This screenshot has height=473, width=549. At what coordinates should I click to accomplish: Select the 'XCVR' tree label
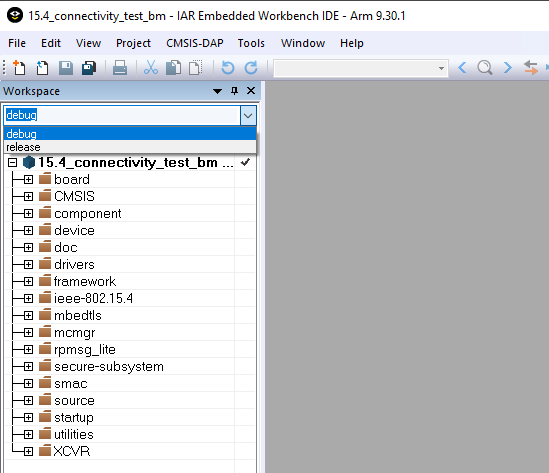coord(72,451)
